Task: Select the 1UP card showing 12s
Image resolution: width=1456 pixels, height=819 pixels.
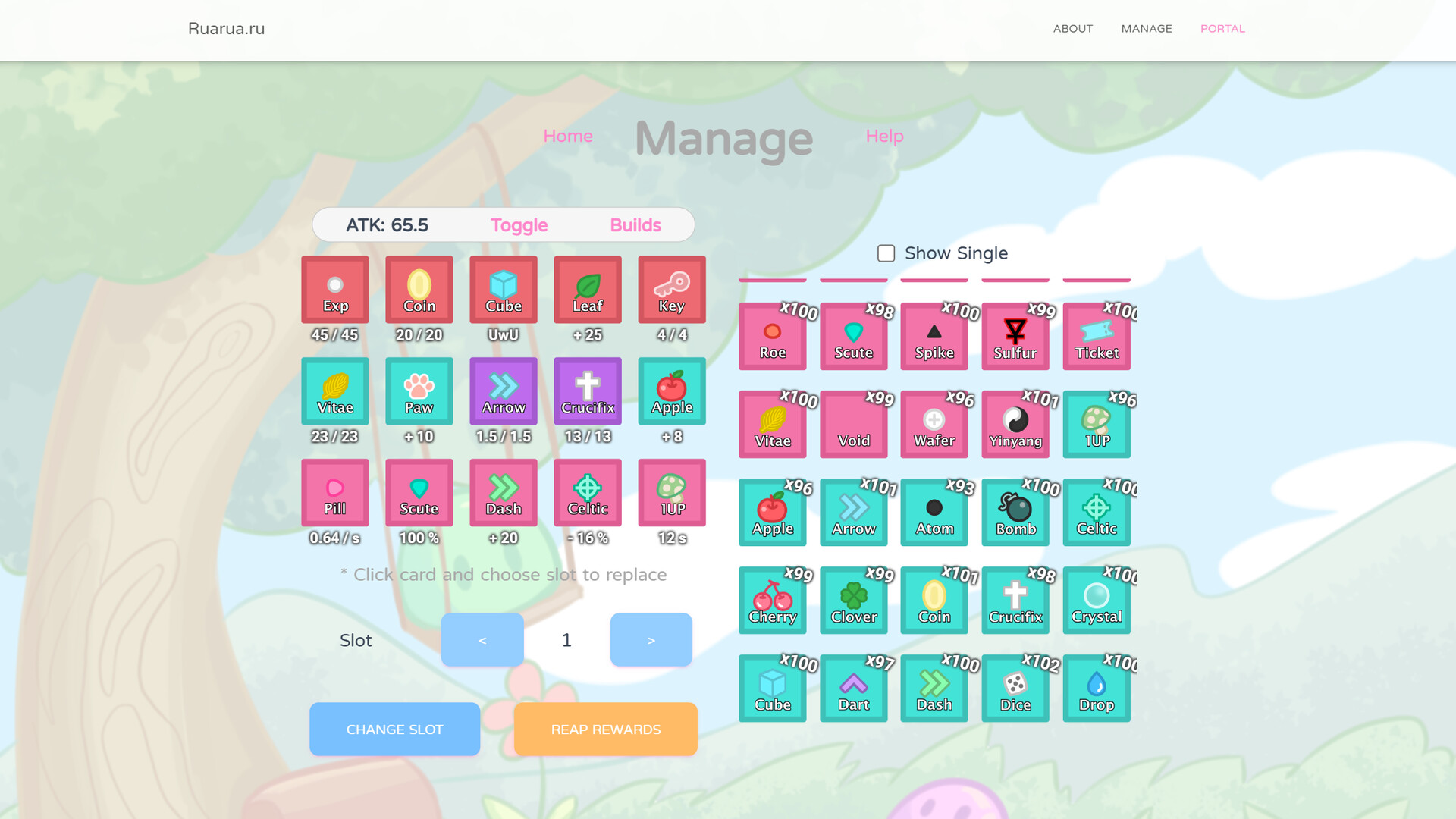Action: 671,493
